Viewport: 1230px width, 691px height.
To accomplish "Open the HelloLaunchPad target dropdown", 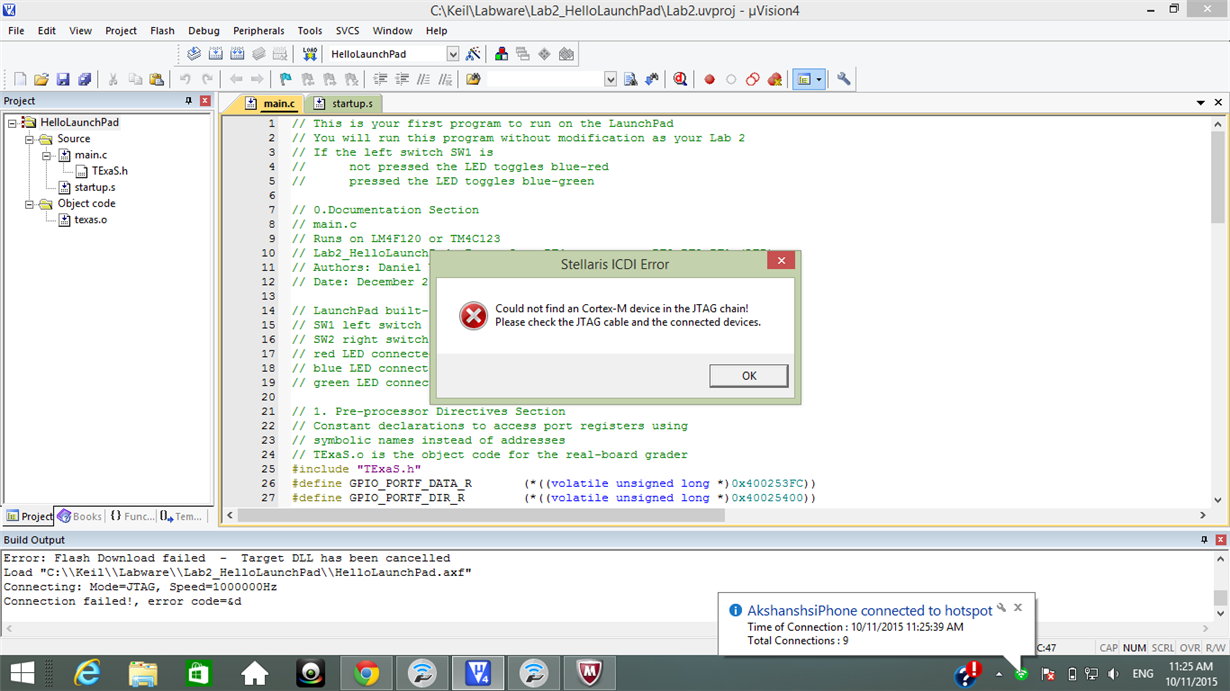I will [x=452, y=54].
